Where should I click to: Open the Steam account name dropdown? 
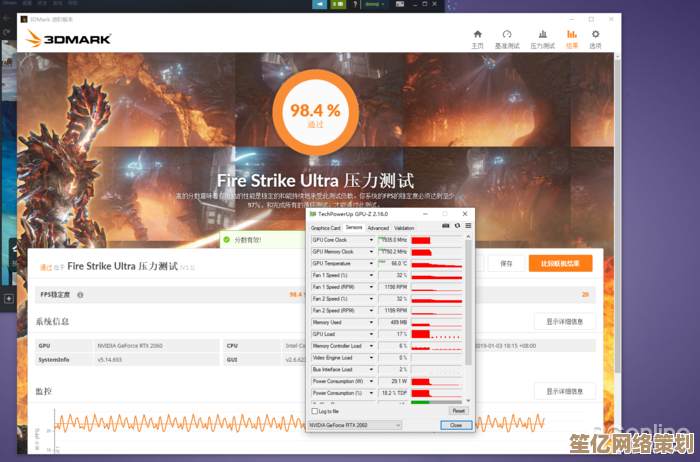coord(375,4)
